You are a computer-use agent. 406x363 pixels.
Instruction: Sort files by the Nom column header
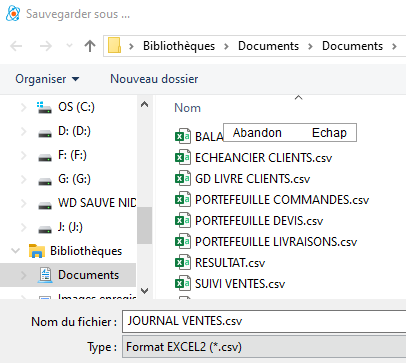pyautogui.click(x=188, y=108)
